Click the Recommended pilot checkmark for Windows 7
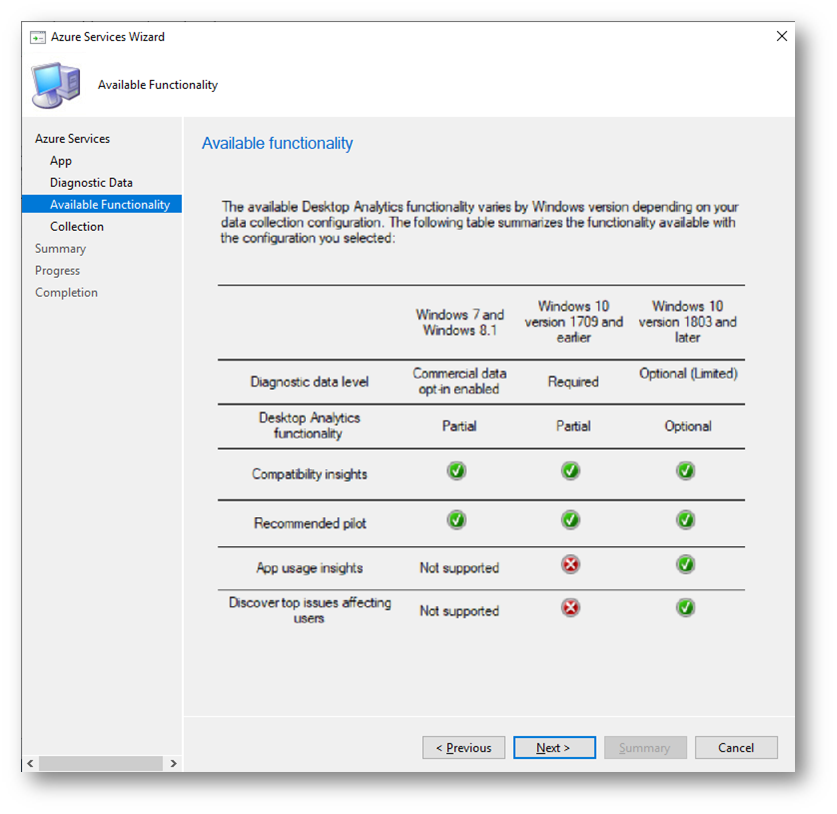 pyautogui.click(x=456, y=520)
